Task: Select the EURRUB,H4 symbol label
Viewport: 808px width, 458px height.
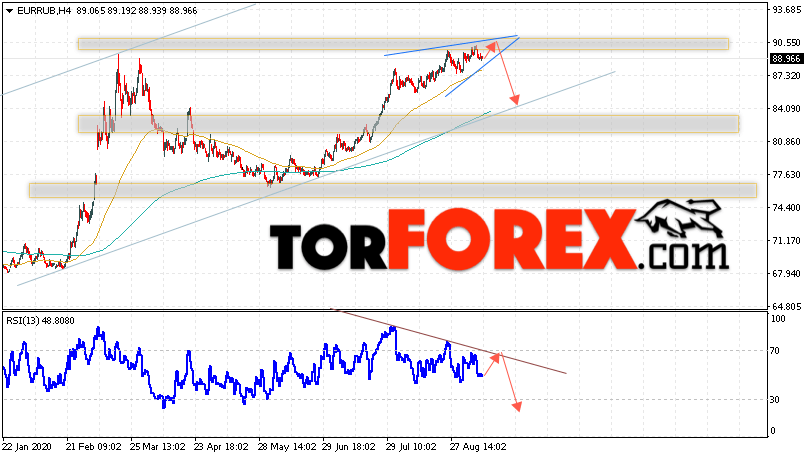Action: click(x=44, y=11)
